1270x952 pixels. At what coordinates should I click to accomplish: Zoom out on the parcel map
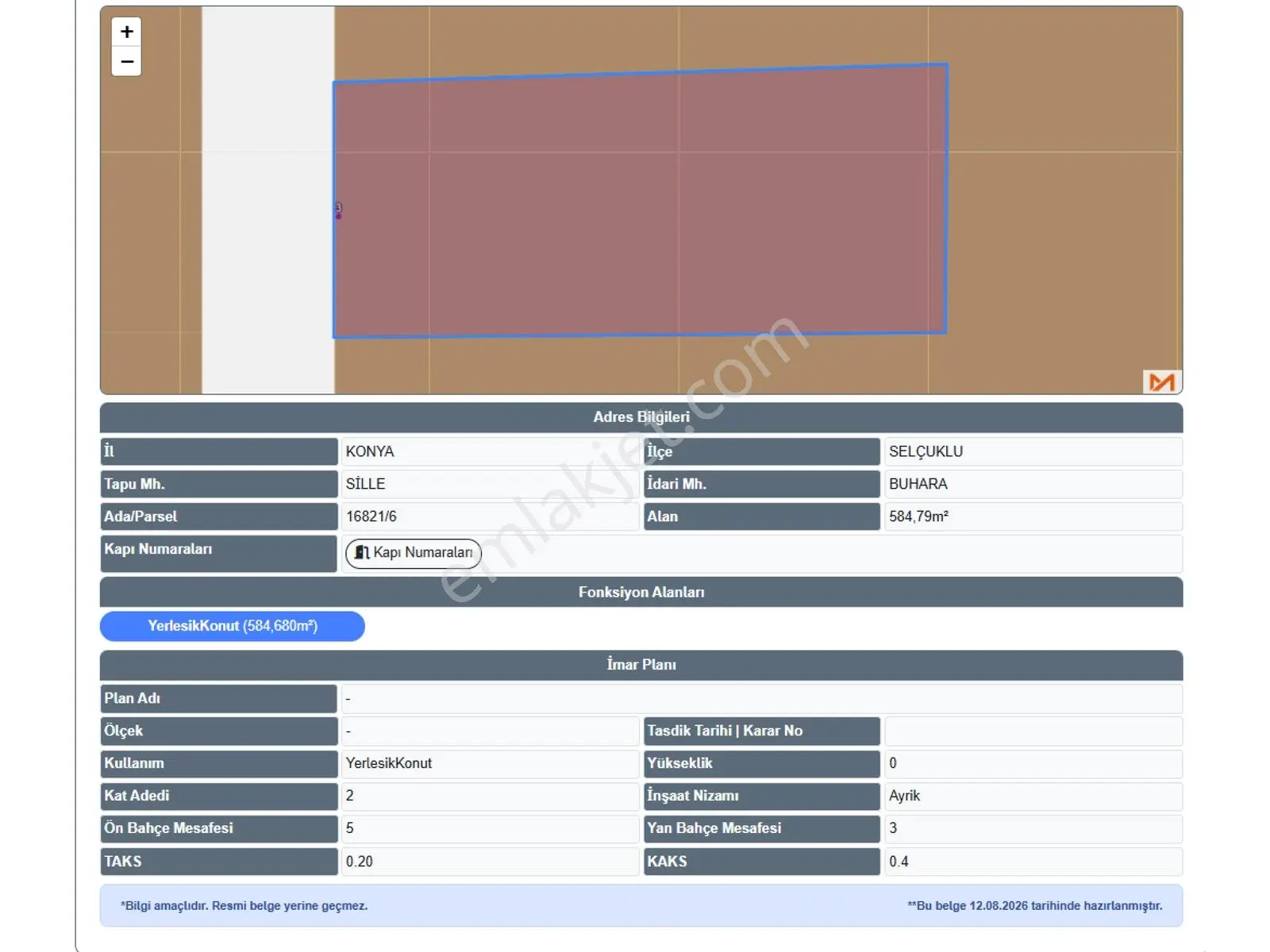point(126,62)
